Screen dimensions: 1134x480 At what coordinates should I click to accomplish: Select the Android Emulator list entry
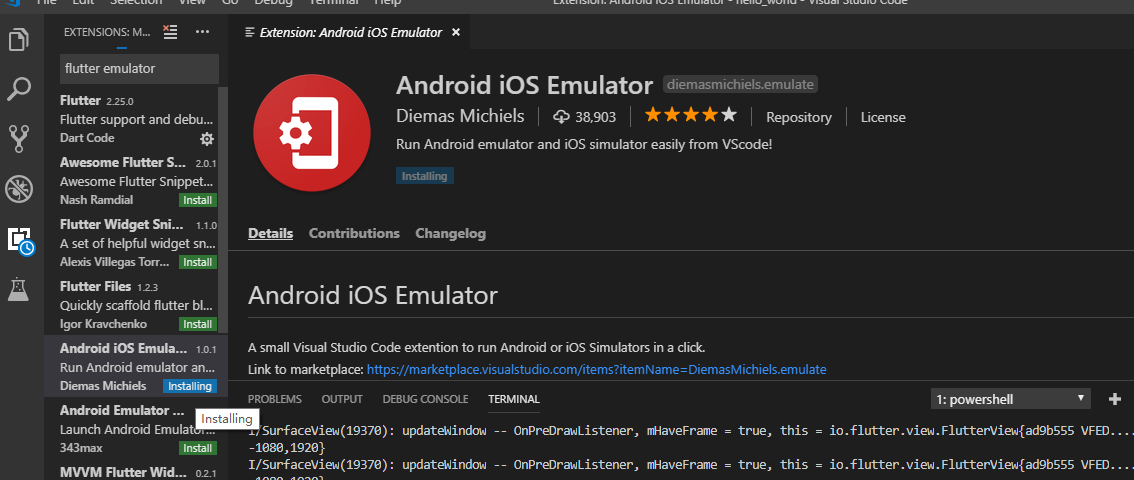tap(136, 429)
